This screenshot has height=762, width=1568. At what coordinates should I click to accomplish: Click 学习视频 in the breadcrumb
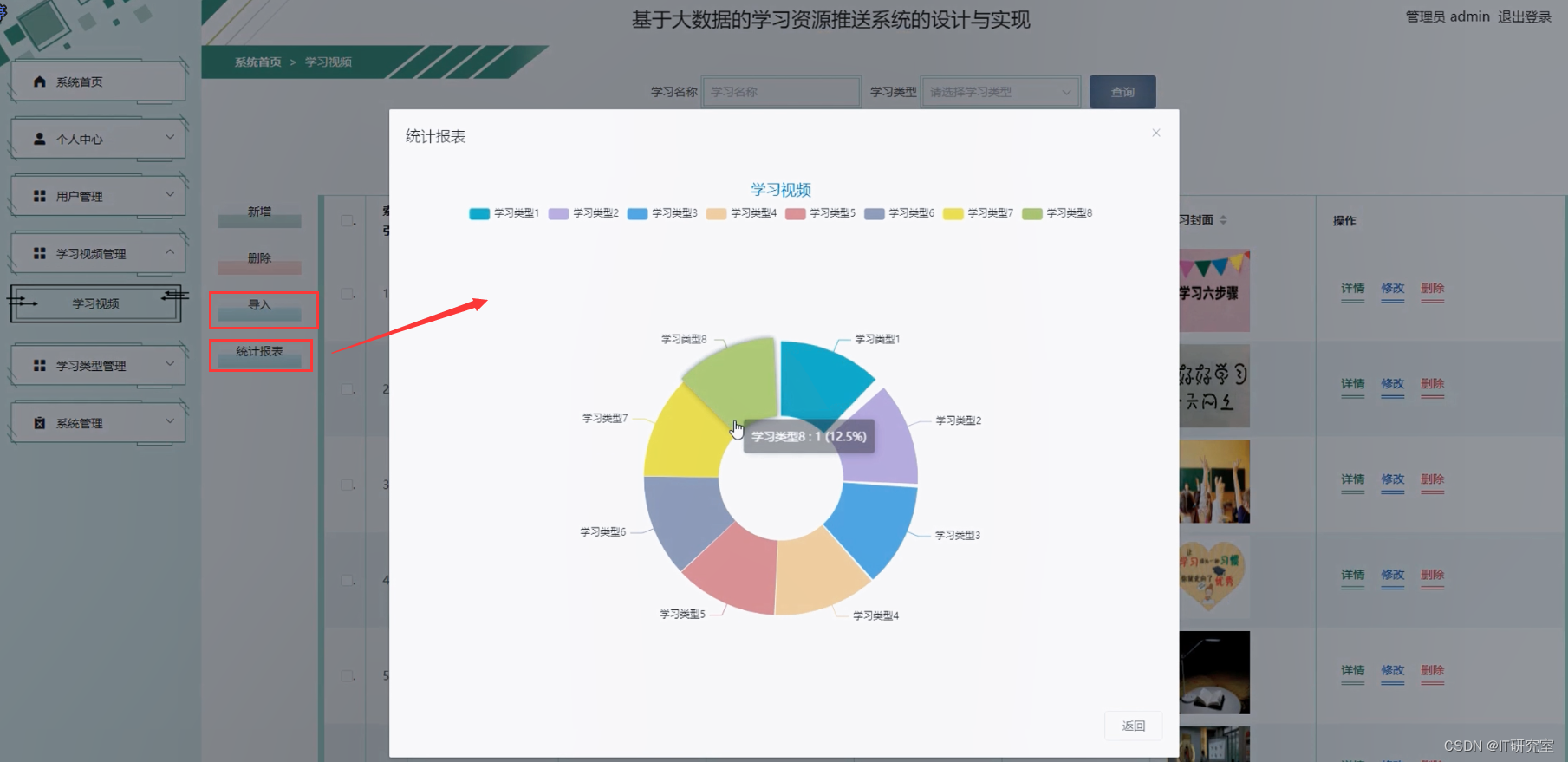(x=328, y=62)
